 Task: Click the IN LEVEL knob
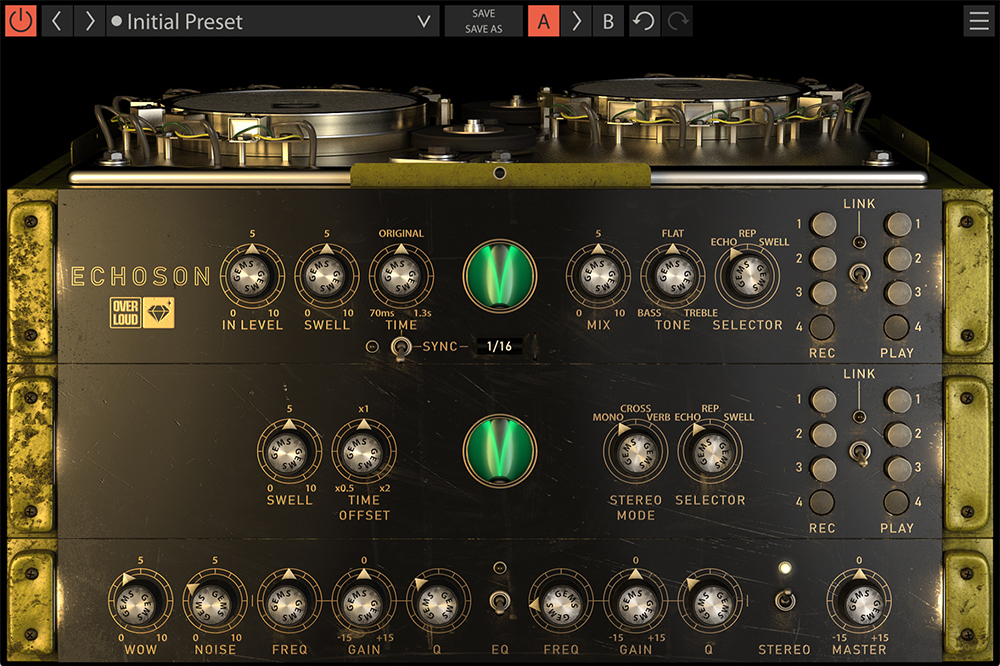252,276
